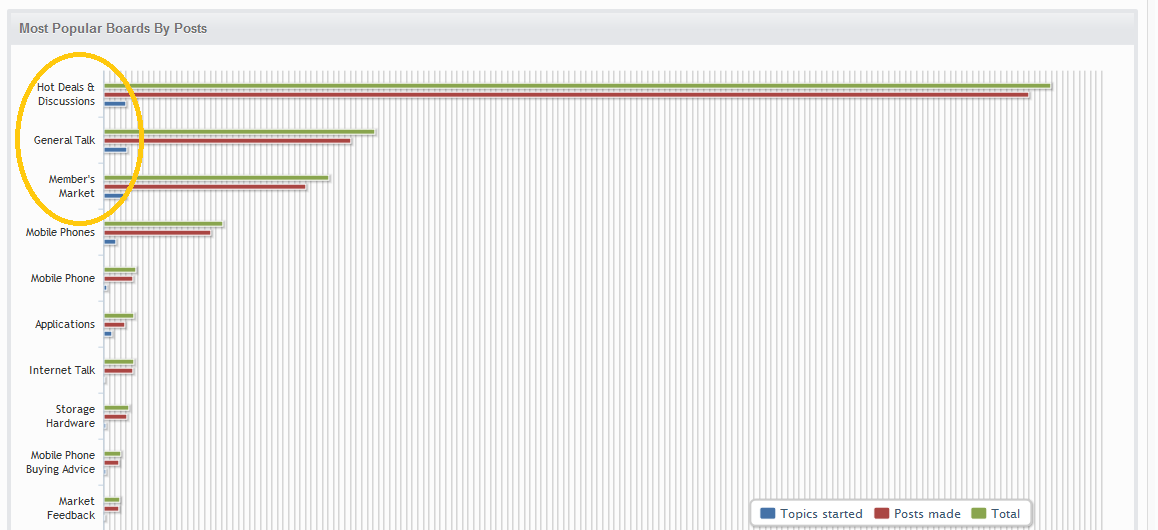The width and height of the screenshot is (1158, 530).
Task: Toggle the Posts made legend label
Action: (927, 514)
